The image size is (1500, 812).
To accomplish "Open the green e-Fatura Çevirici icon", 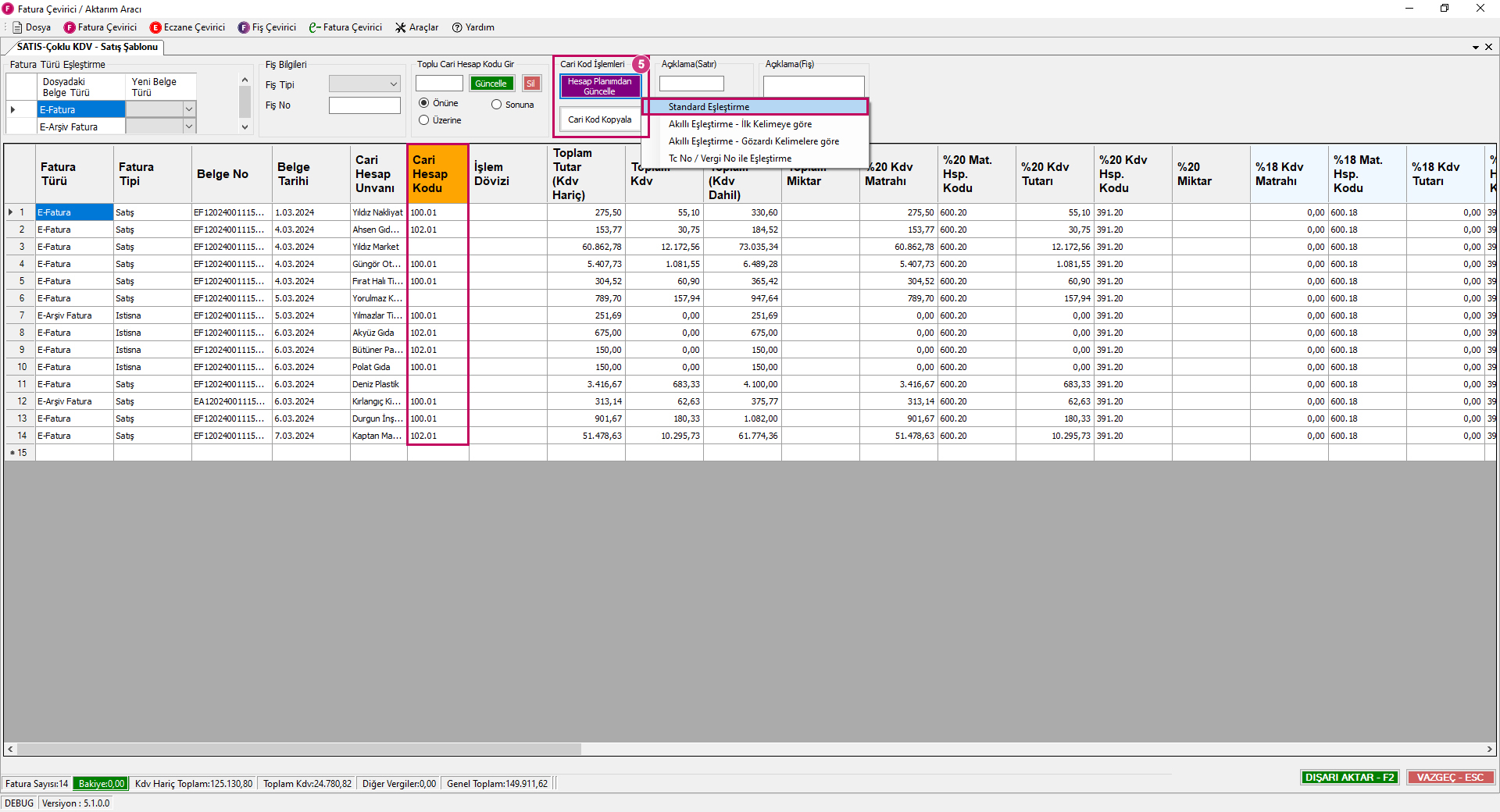I will point(314,27).
